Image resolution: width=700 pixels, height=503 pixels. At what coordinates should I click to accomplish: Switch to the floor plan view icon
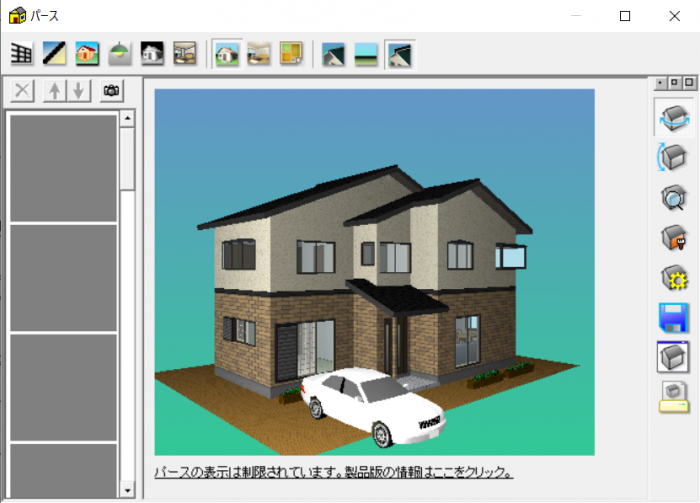pyautogui.click(x=292, y=54)
